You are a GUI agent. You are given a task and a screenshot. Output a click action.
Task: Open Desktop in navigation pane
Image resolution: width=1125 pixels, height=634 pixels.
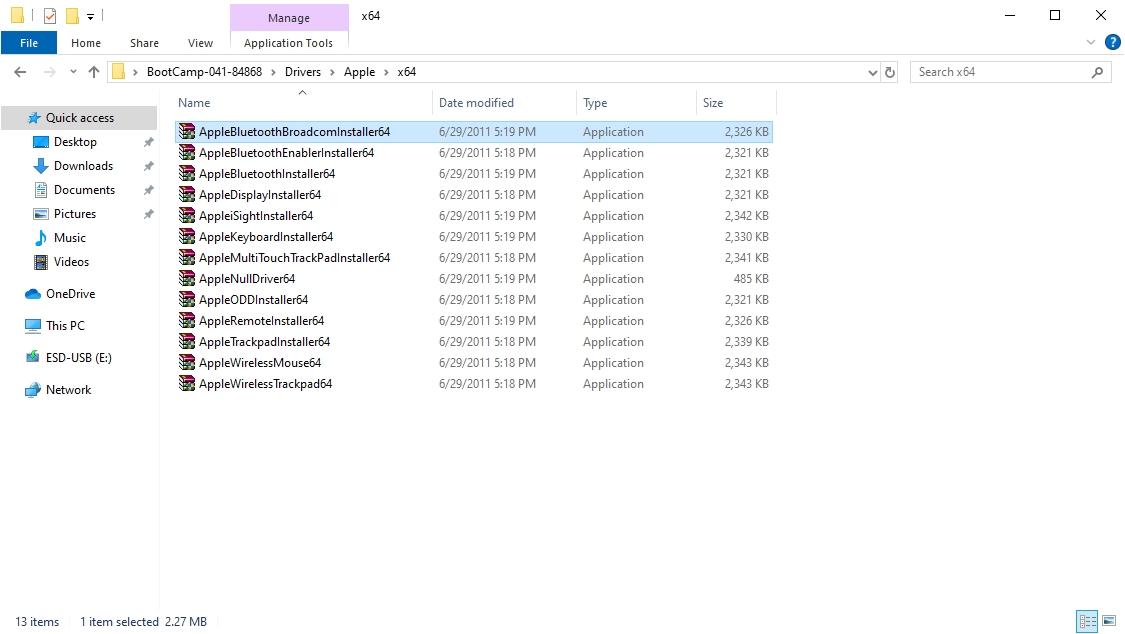click(x=75, y=142)
